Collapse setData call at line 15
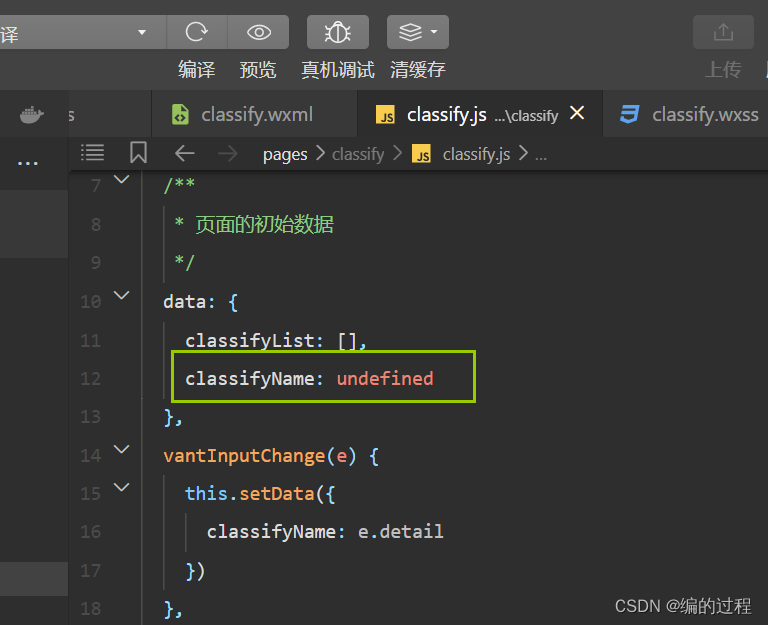Image resolution: width=768 pixels, height=625 pixels. tap(121, 487)
